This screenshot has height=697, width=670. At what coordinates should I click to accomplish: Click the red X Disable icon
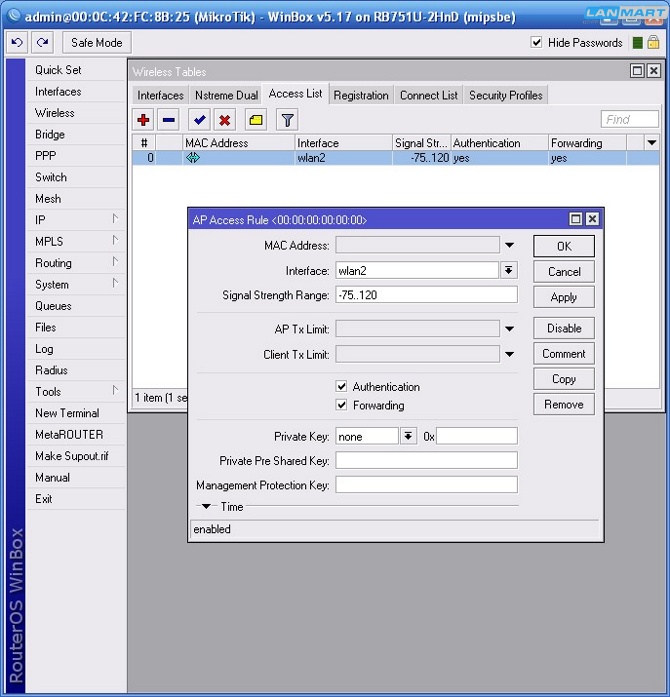point(225,120)
